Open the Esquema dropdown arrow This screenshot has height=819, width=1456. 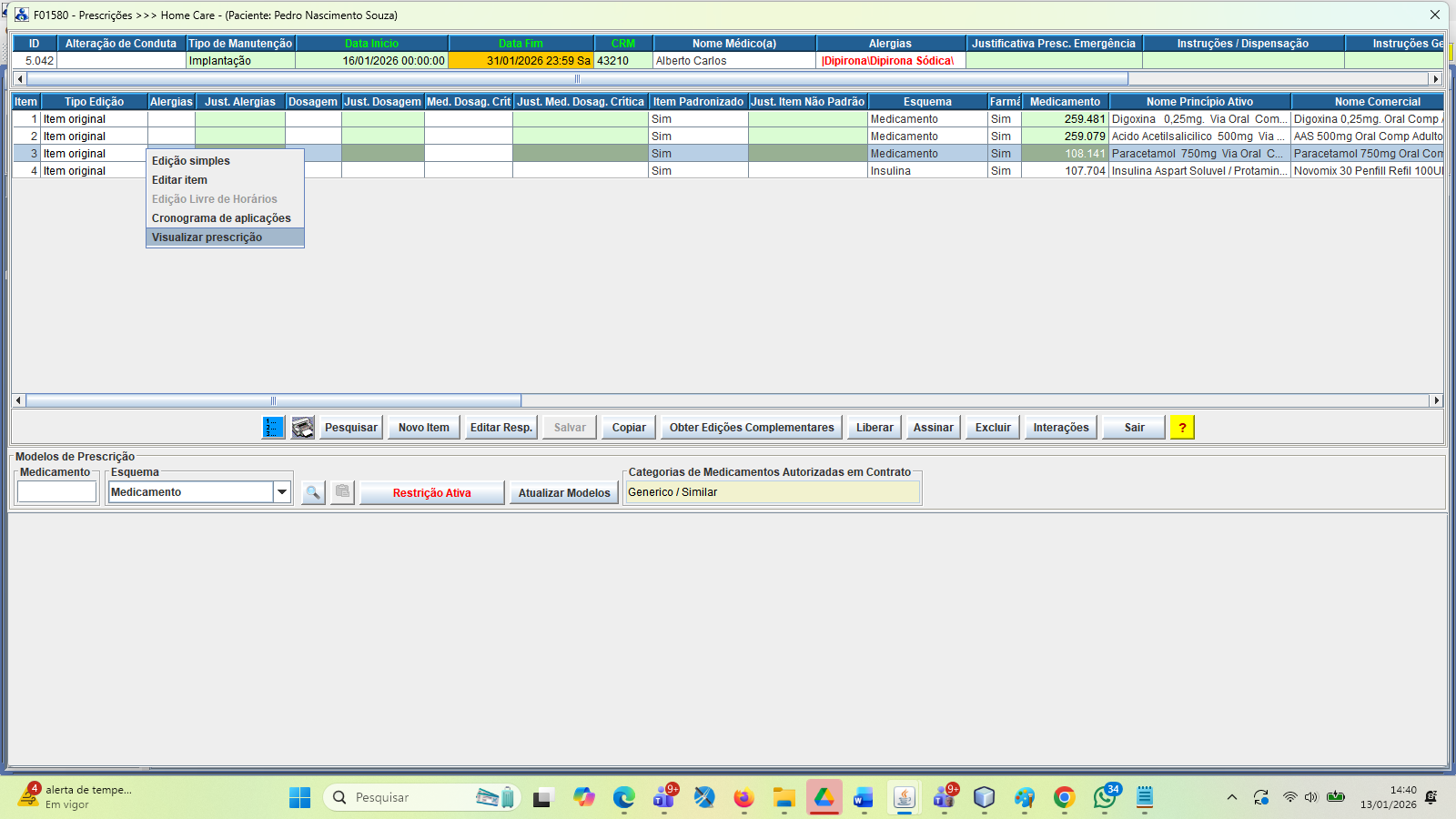[282, 492]
